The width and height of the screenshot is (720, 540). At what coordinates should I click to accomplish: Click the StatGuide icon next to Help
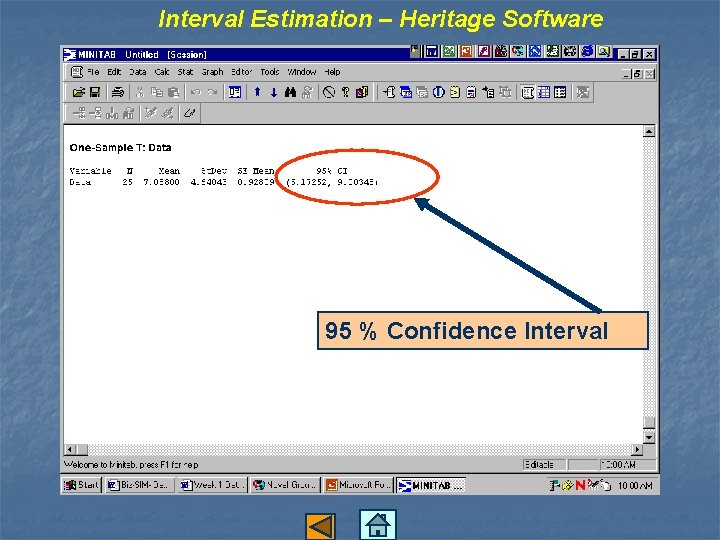click(362, 92)
